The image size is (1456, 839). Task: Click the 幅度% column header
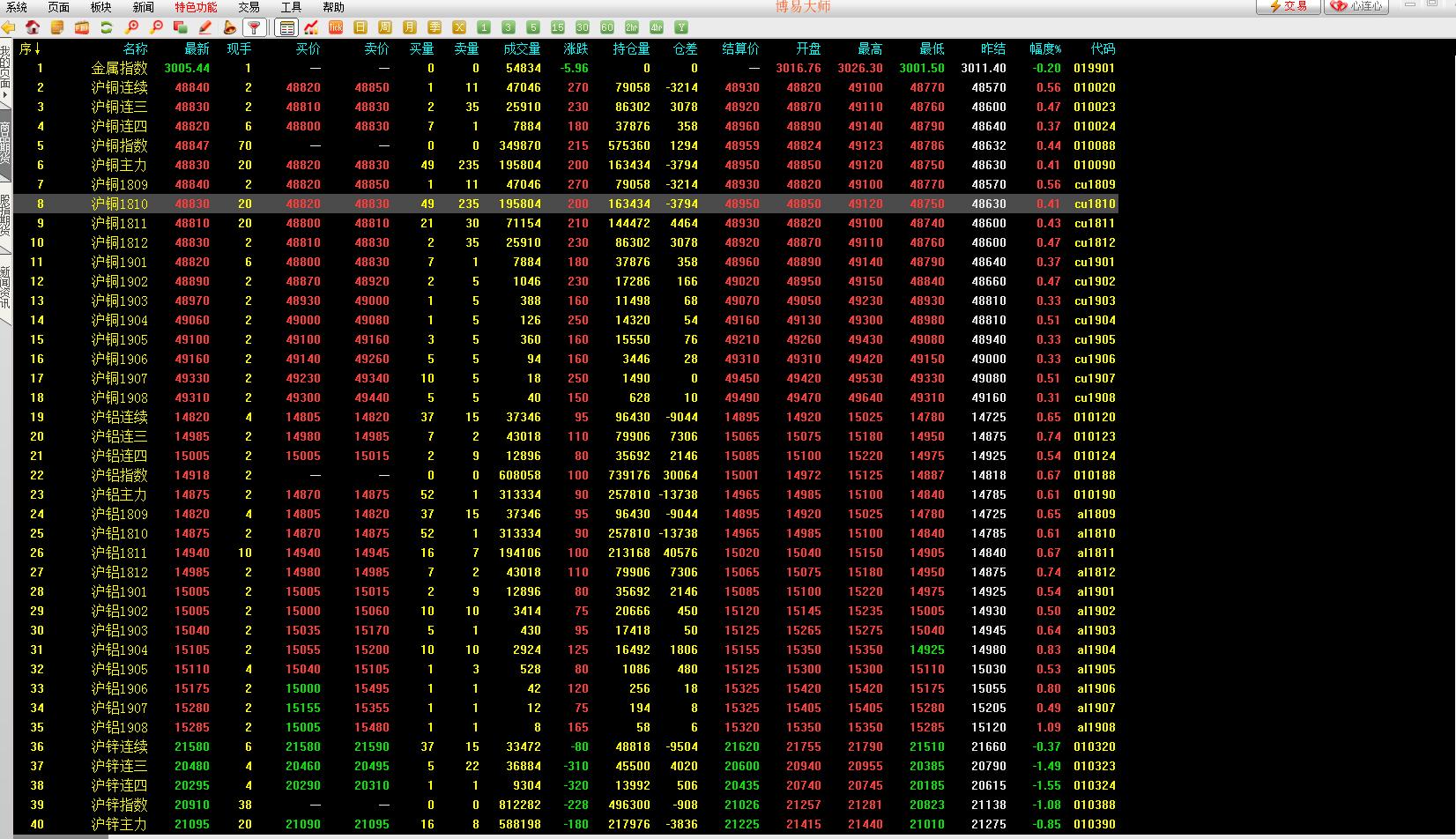1045,48
